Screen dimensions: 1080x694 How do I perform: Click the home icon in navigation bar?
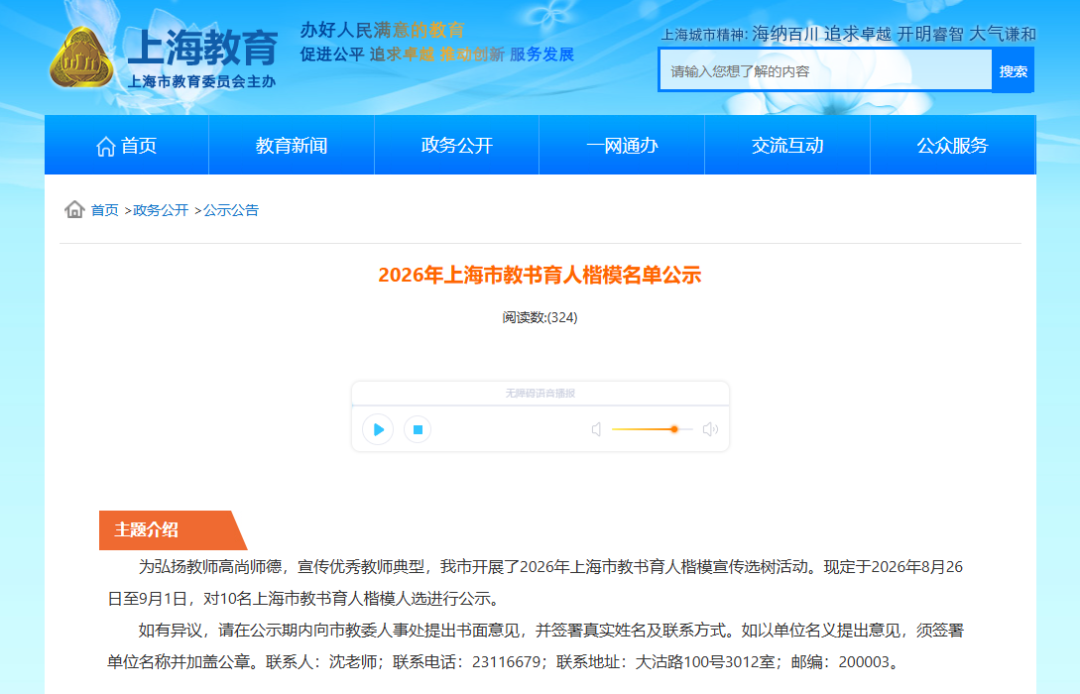(105, 146)
